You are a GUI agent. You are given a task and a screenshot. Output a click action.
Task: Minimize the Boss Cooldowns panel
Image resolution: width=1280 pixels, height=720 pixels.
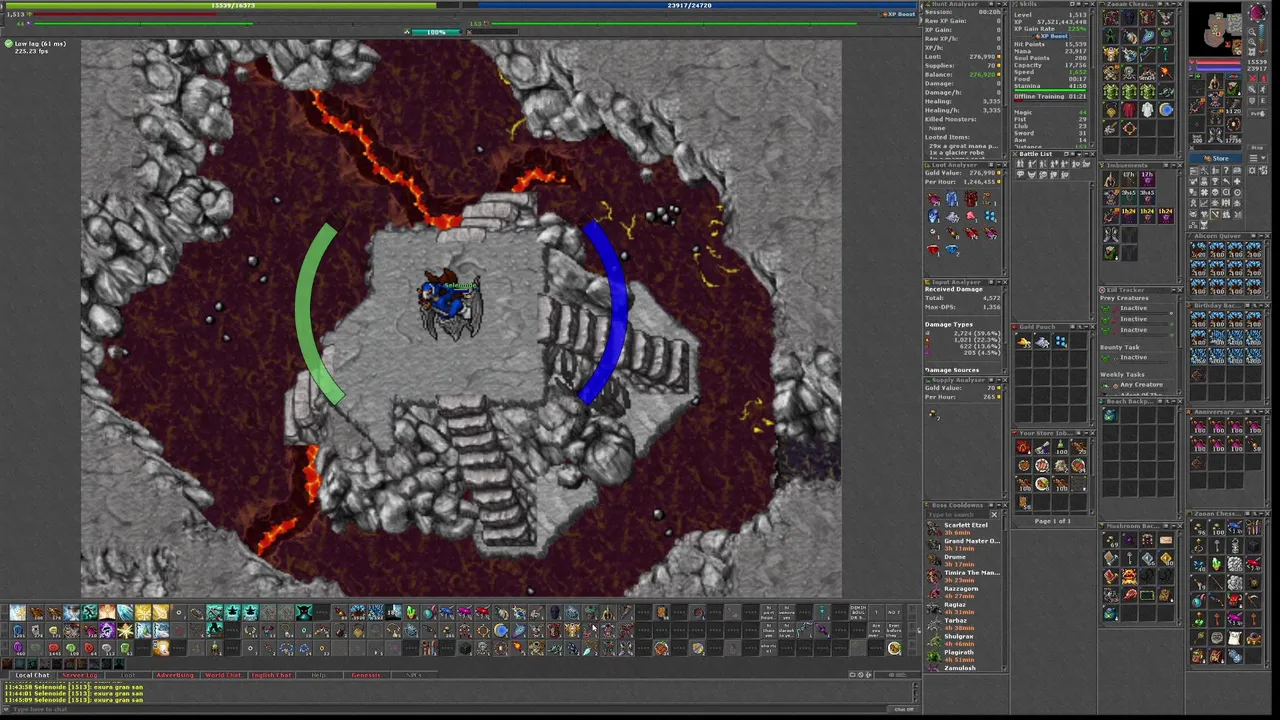click(x=999, y=505)
